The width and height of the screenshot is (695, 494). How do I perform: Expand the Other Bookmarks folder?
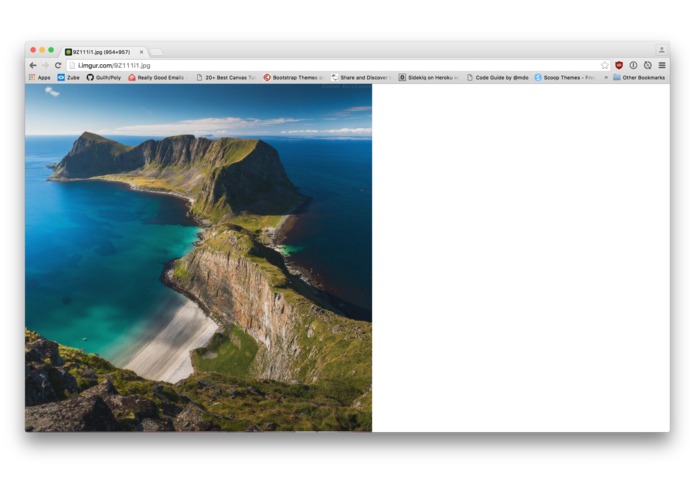click(x=638, y=77)
